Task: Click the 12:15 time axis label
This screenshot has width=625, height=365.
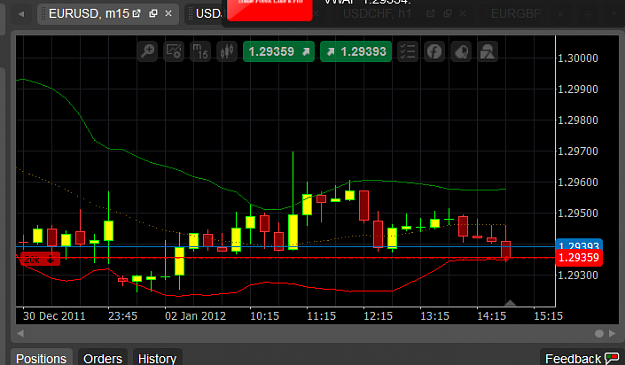Action: click(x=378, y=316)
